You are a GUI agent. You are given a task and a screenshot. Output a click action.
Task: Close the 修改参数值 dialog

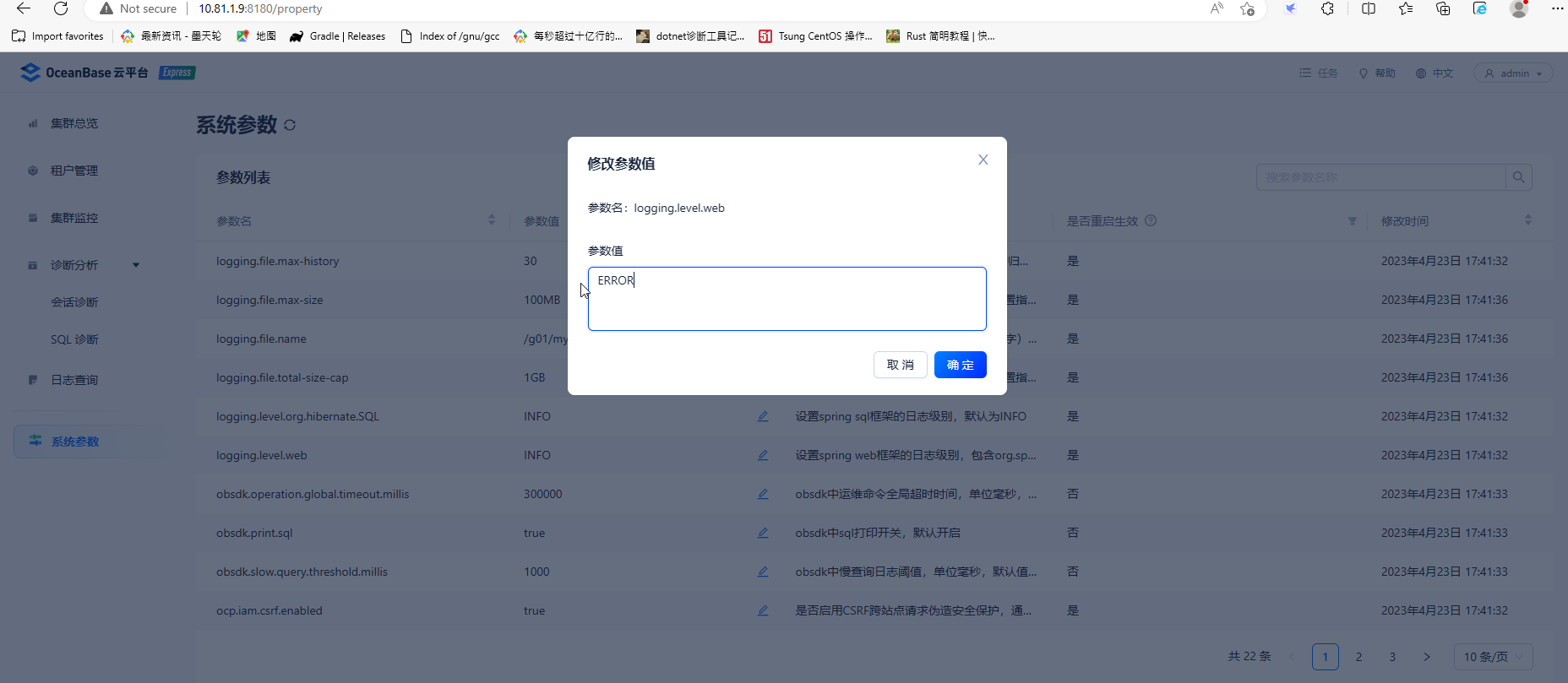tap(983, 160)
